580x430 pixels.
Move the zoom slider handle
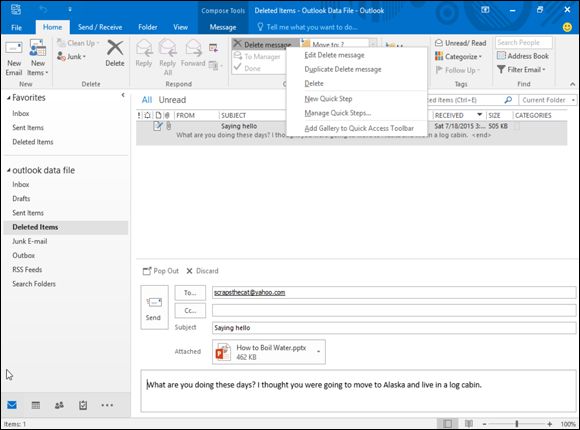[x=517, y=424]
